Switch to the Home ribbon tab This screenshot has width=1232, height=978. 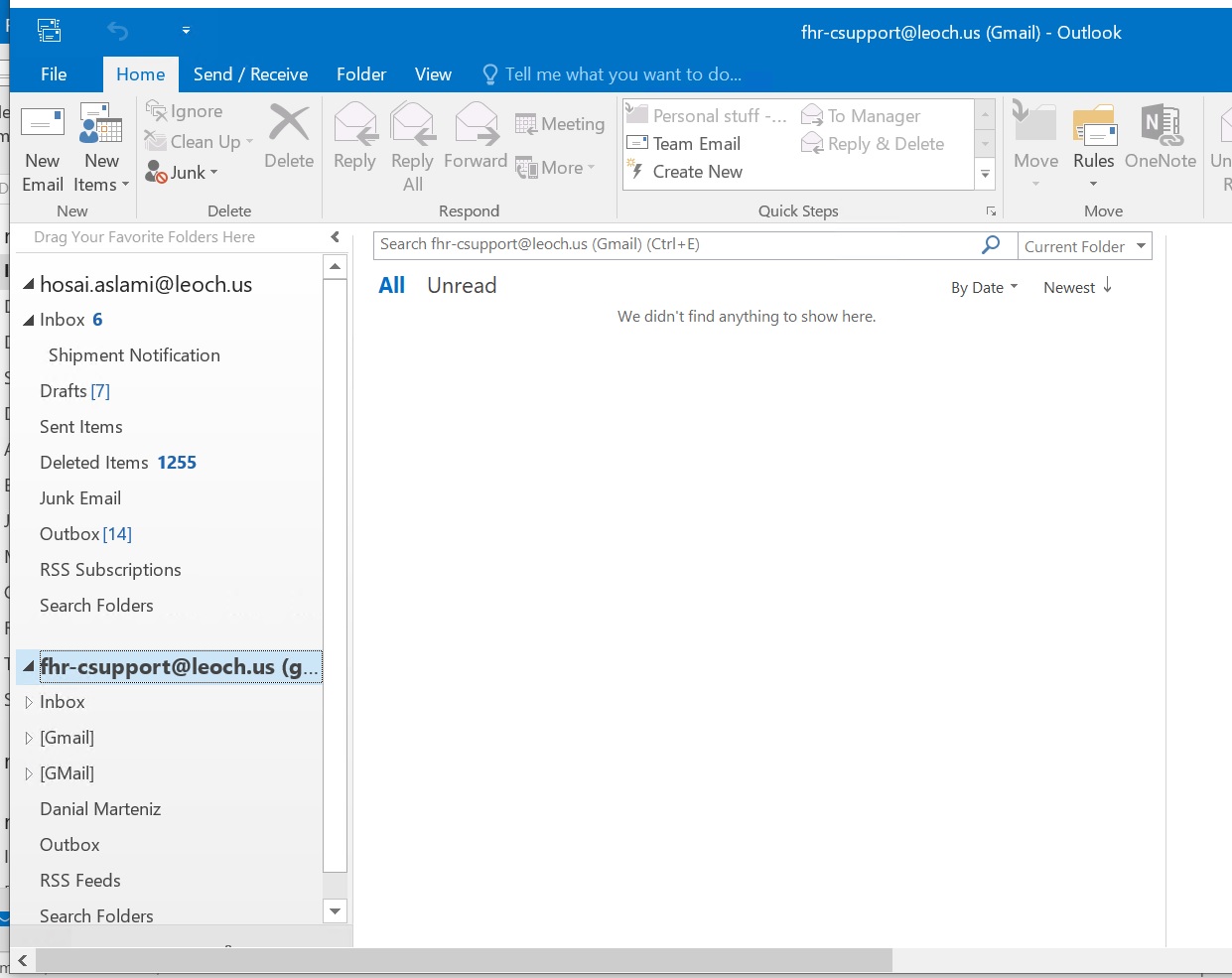(x=141, y=74)
